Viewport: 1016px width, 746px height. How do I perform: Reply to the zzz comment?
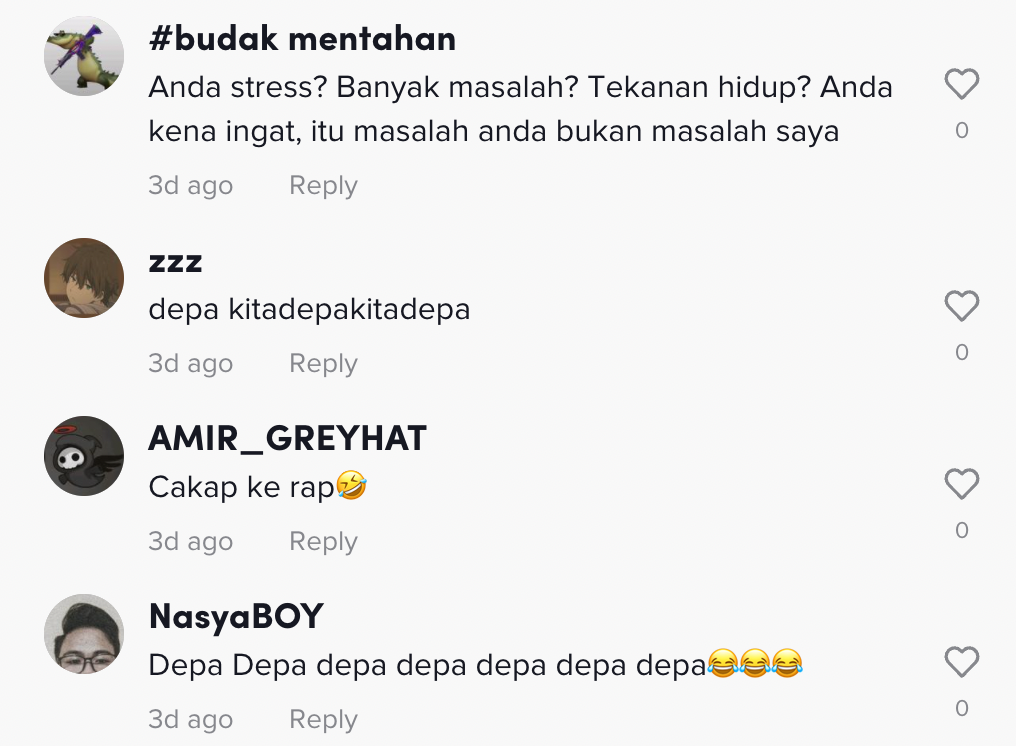tap(323, 364)
